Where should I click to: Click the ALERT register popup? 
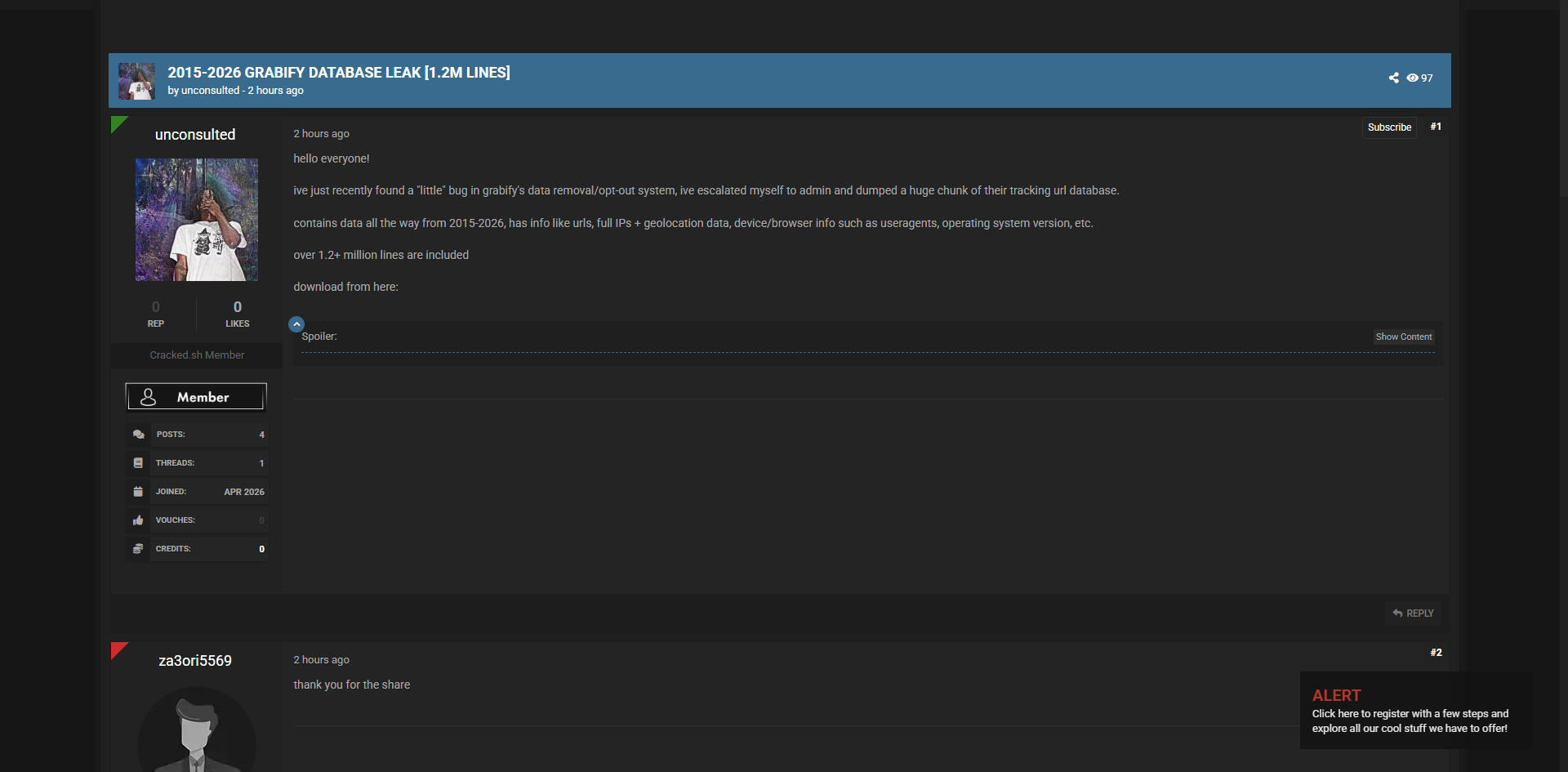(1415, 712)
